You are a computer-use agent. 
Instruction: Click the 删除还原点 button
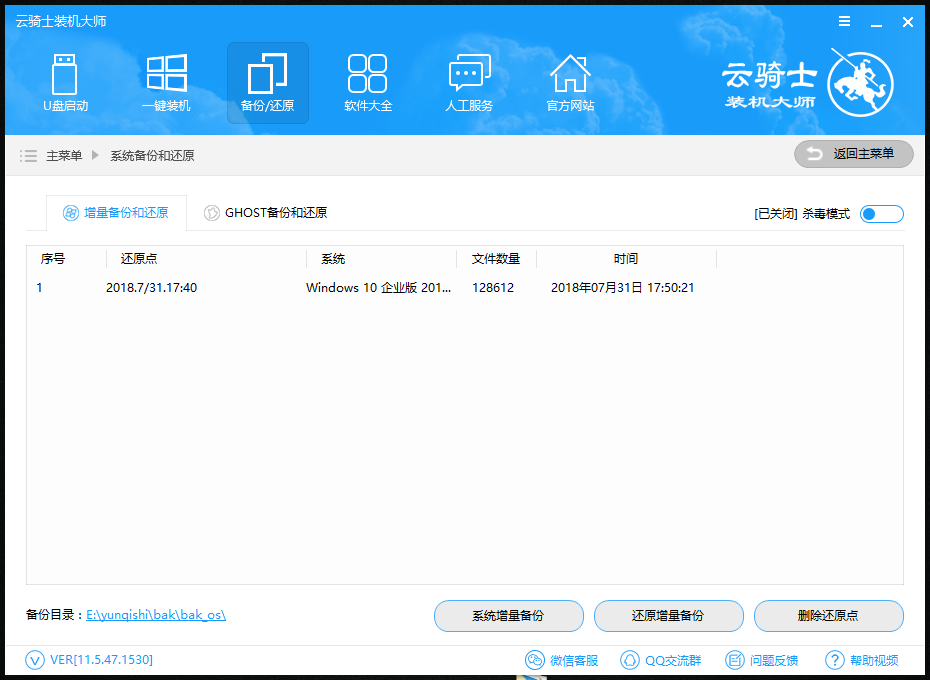829,616
